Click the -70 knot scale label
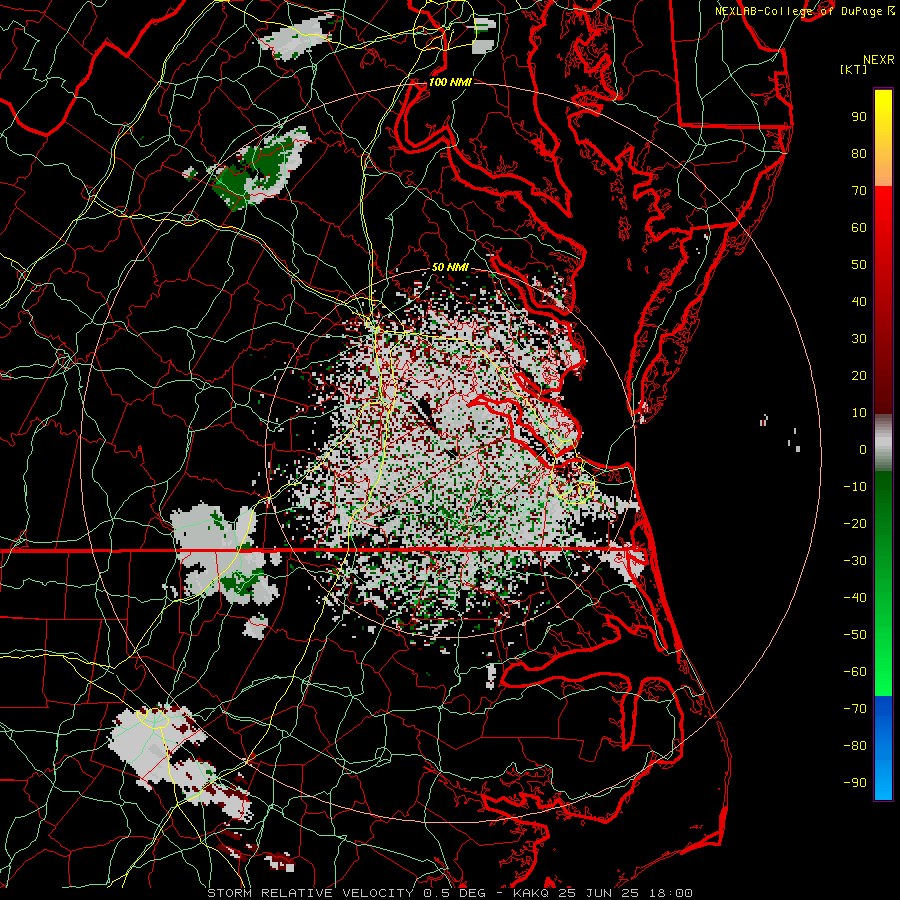 855,709
